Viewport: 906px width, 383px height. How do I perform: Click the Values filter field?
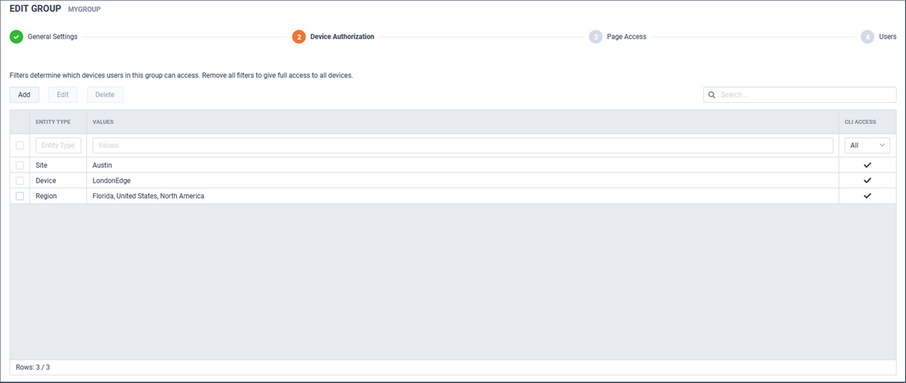[463, 146]
